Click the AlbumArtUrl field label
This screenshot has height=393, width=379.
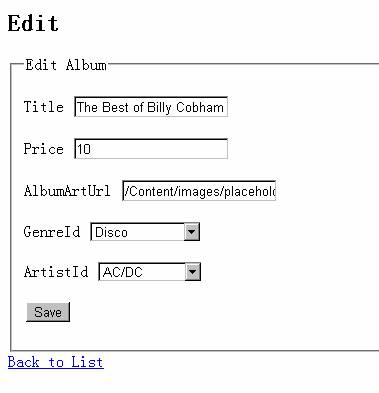67,191
